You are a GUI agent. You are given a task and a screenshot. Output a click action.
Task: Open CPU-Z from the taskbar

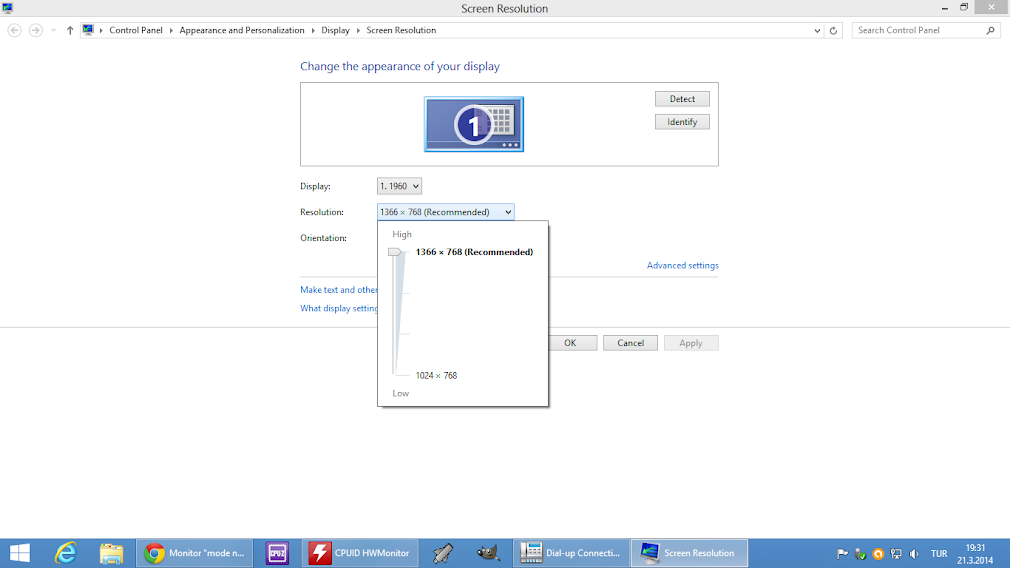coord(278,553)
